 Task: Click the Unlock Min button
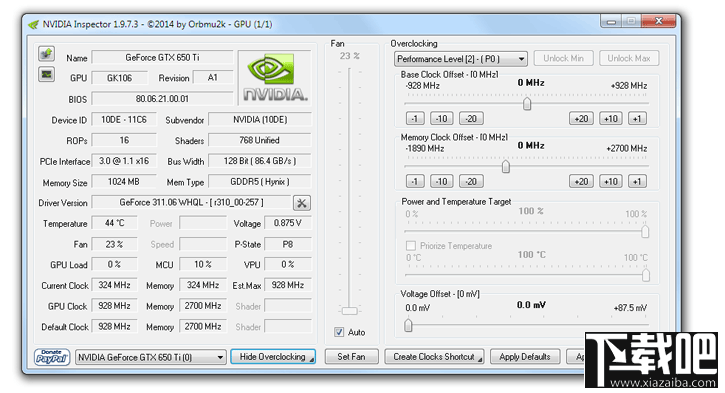point(563,58)
